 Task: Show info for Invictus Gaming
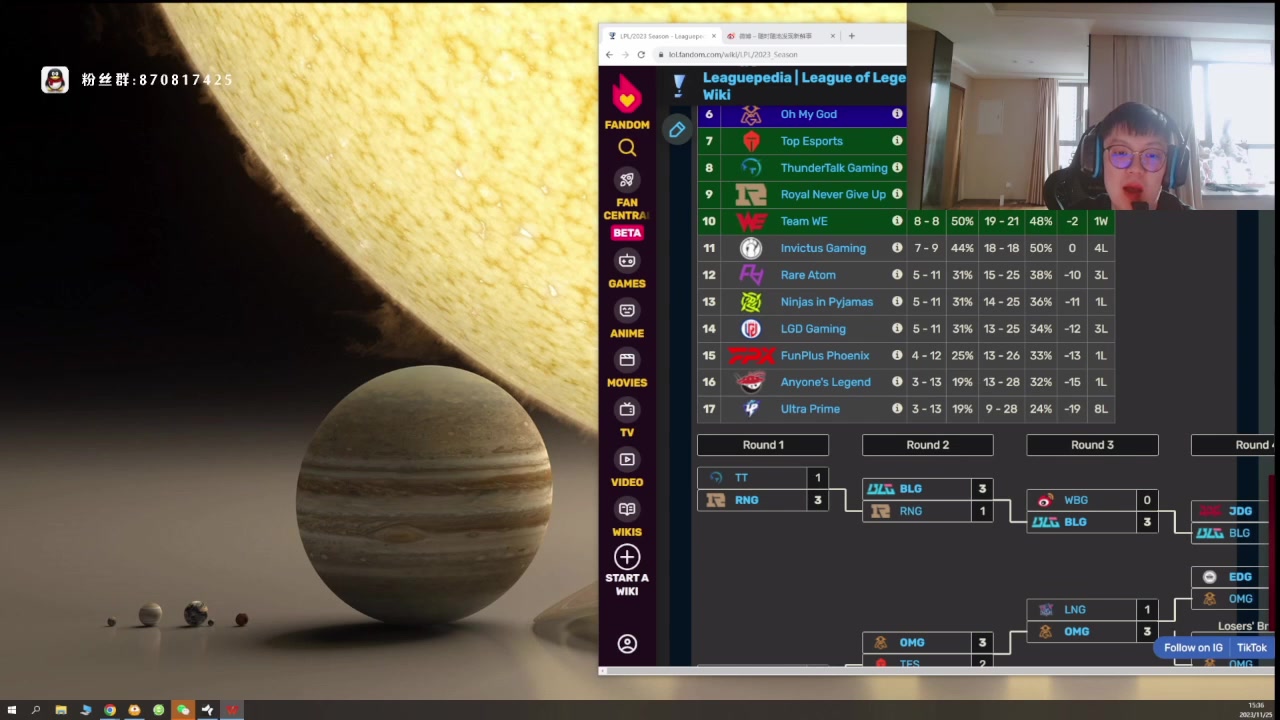coord(897,248)
